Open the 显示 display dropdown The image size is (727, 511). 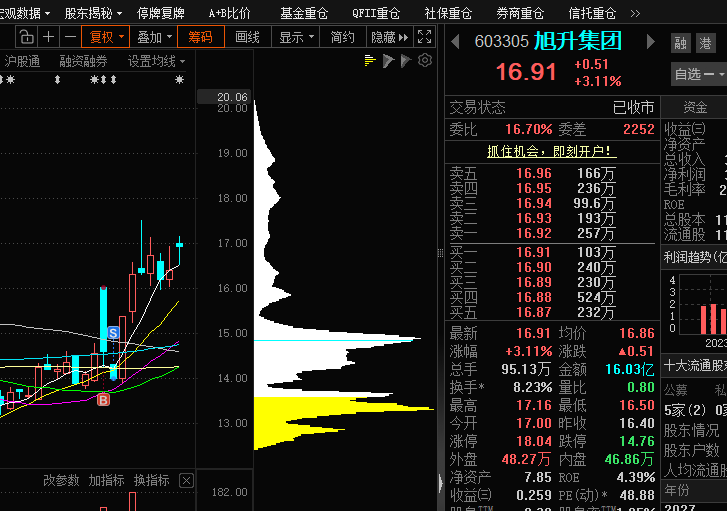coord(296,37)
